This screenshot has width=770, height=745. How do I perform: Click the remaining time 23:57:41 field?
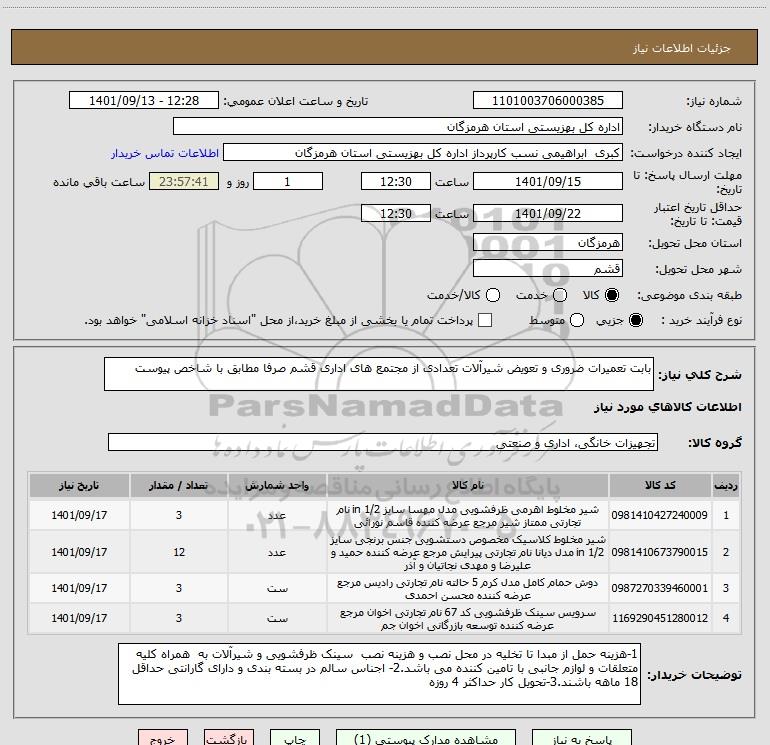[x=184, y=181]
